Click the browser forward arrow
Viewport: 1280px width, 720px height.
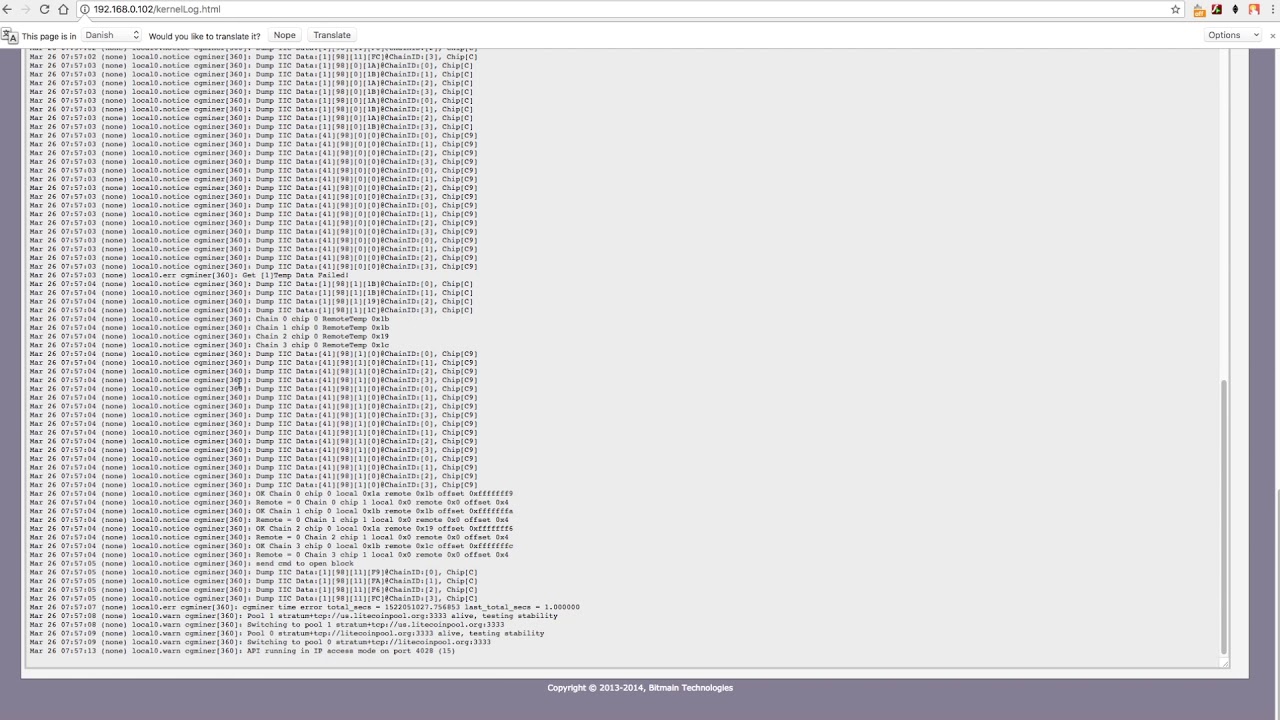pos(26,9)
